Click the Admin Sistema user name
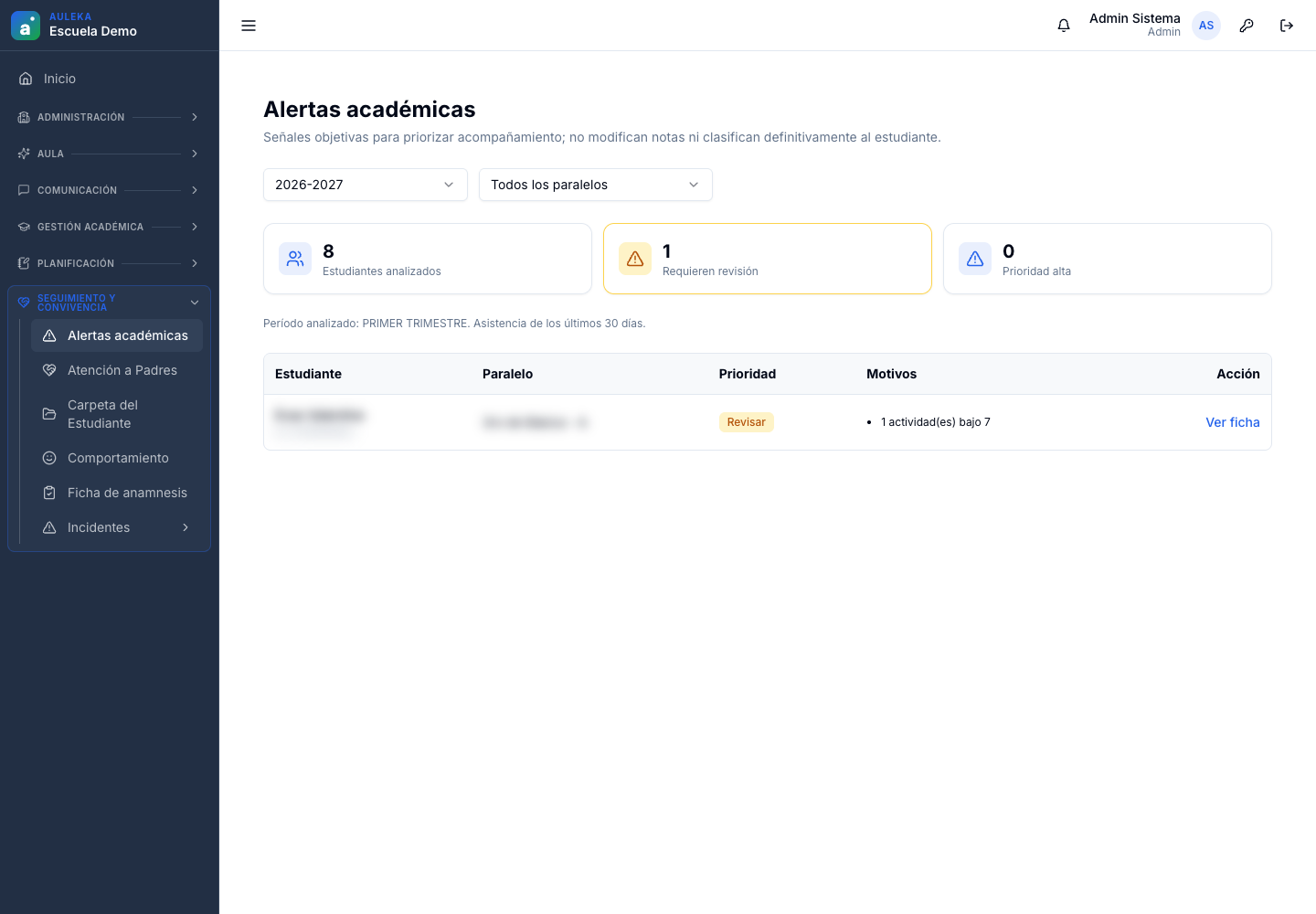This screenshot has width=1316, height=914. 1135,18
